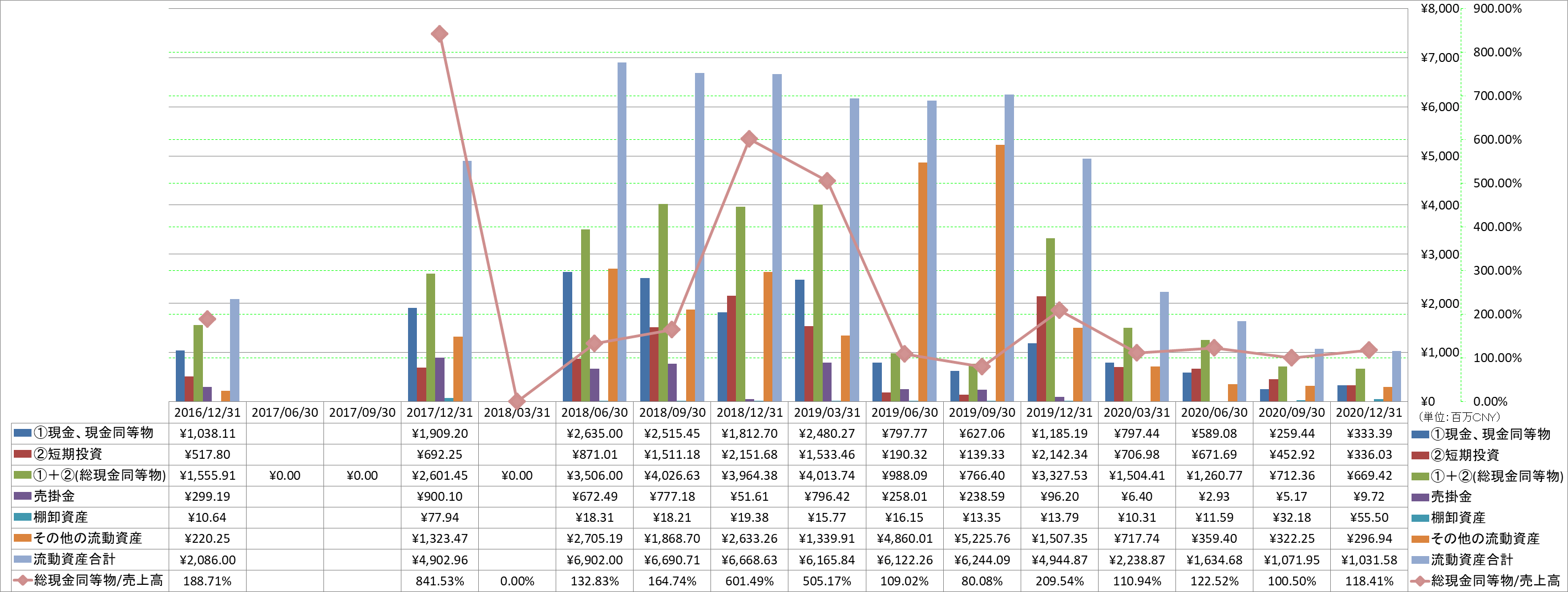Click cell value ¥4,860.01

905,538
